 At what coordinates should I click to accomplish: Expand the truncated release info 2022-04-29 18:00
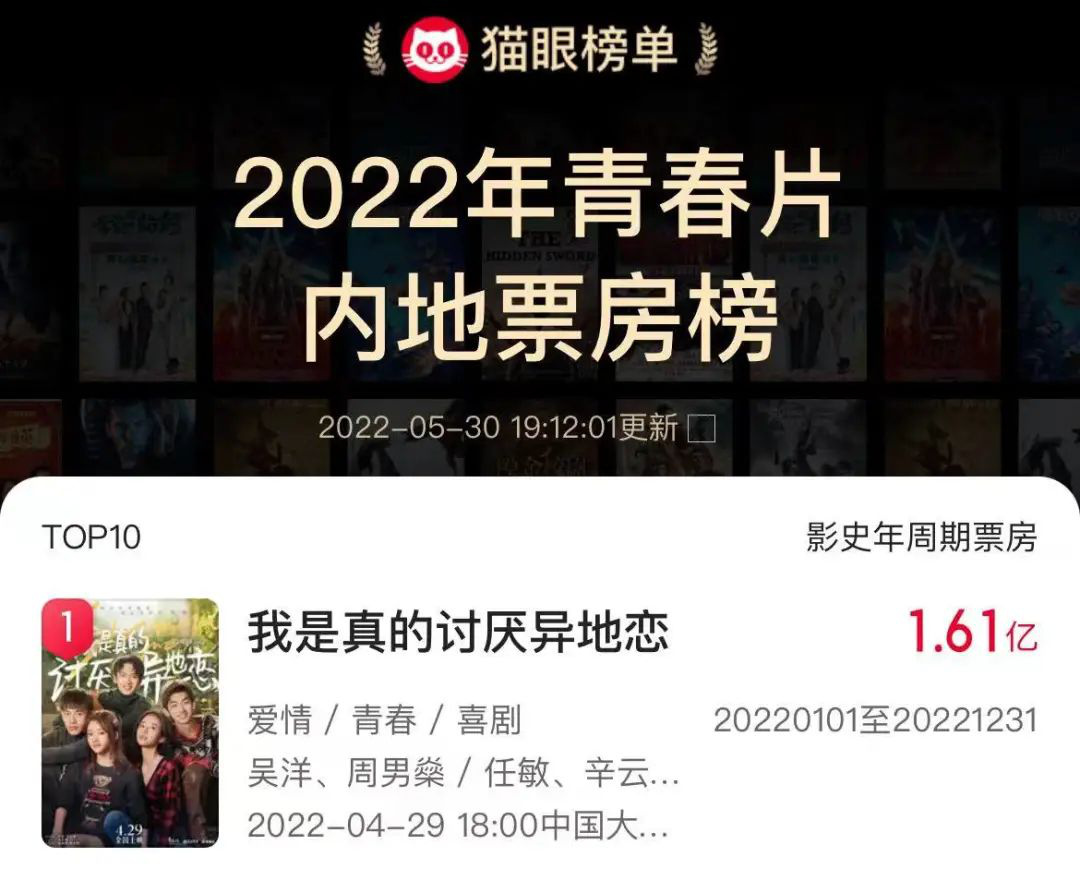click(x=458, y=825)
